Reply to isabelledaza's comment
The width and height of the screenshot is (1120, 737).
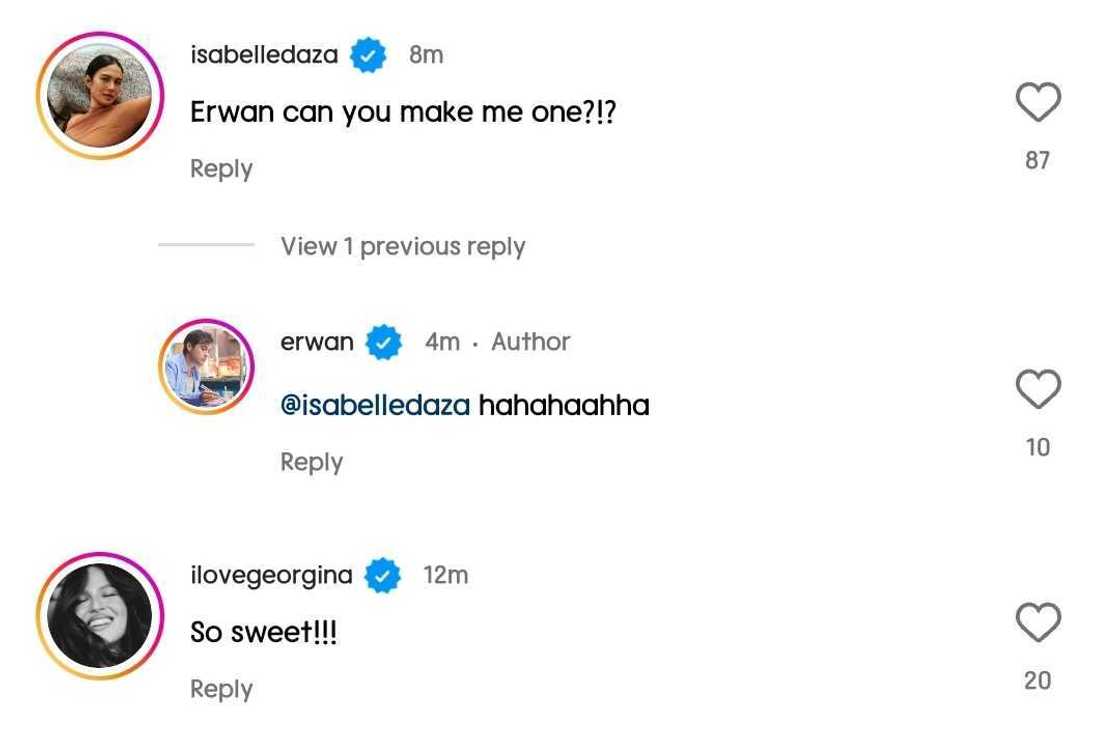[221, 169]
